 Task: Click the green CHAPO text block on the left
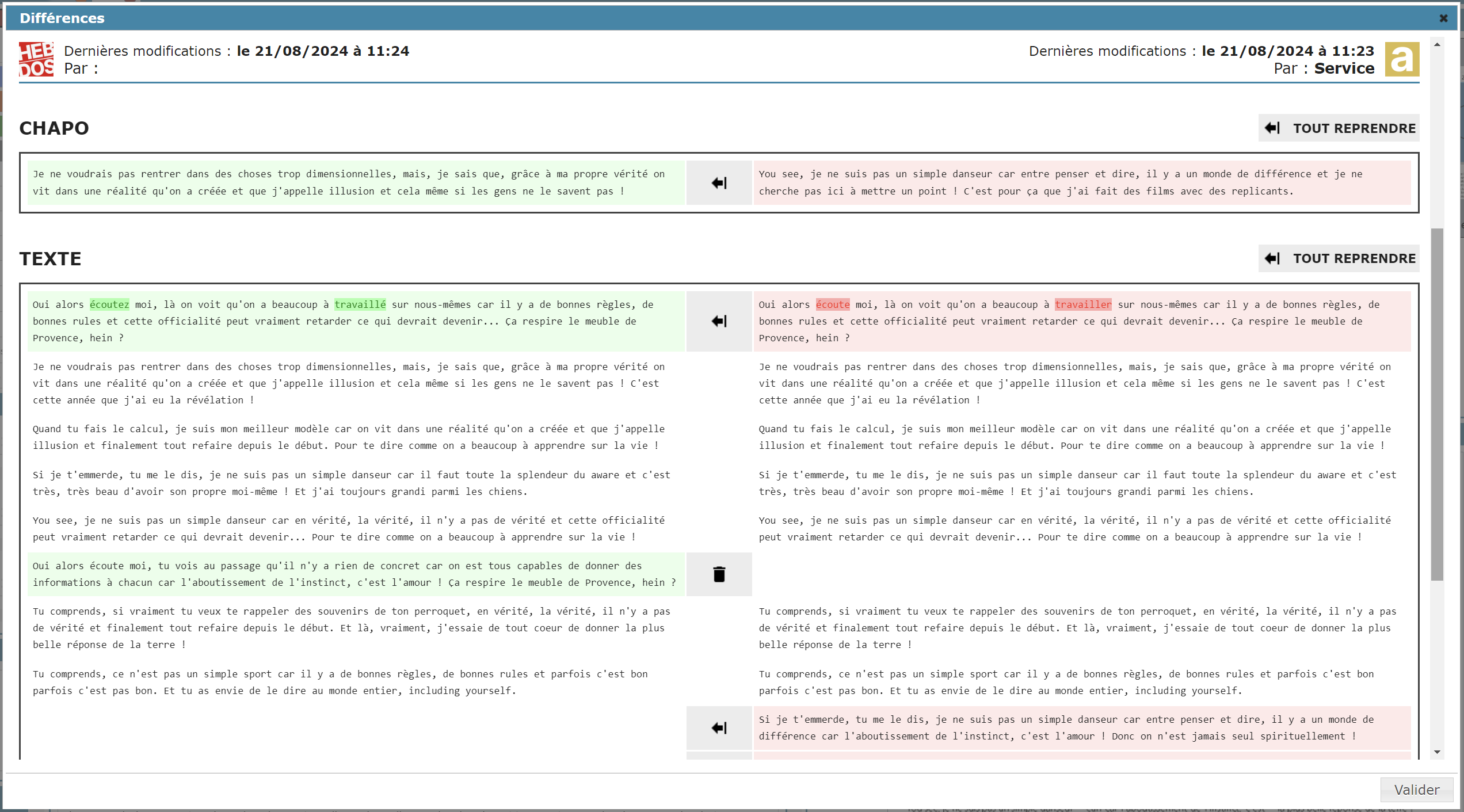pos(356,183)
